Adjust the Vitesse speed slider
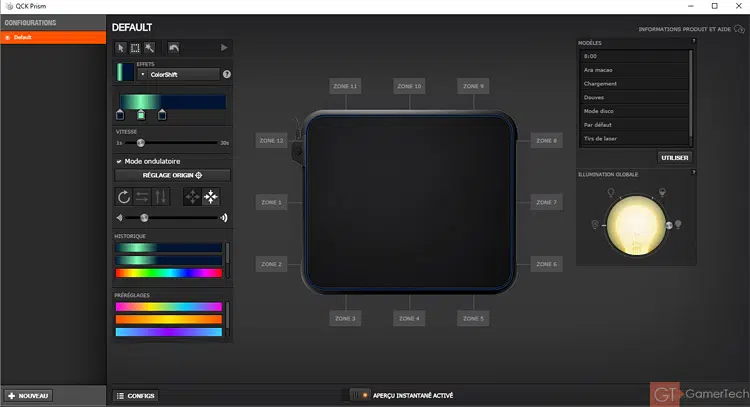The image size is (750, 407). point(141,143)
